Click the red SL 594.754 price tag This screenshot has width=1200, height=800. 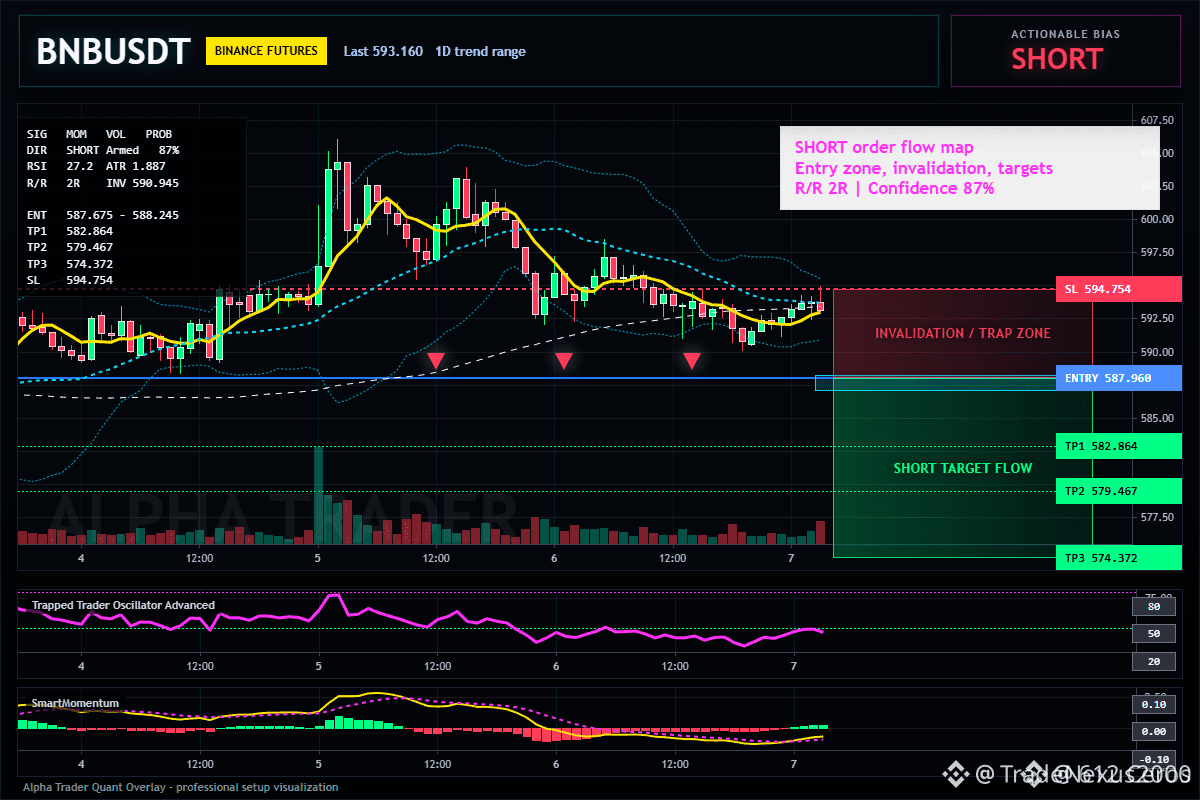point(1118,289)
